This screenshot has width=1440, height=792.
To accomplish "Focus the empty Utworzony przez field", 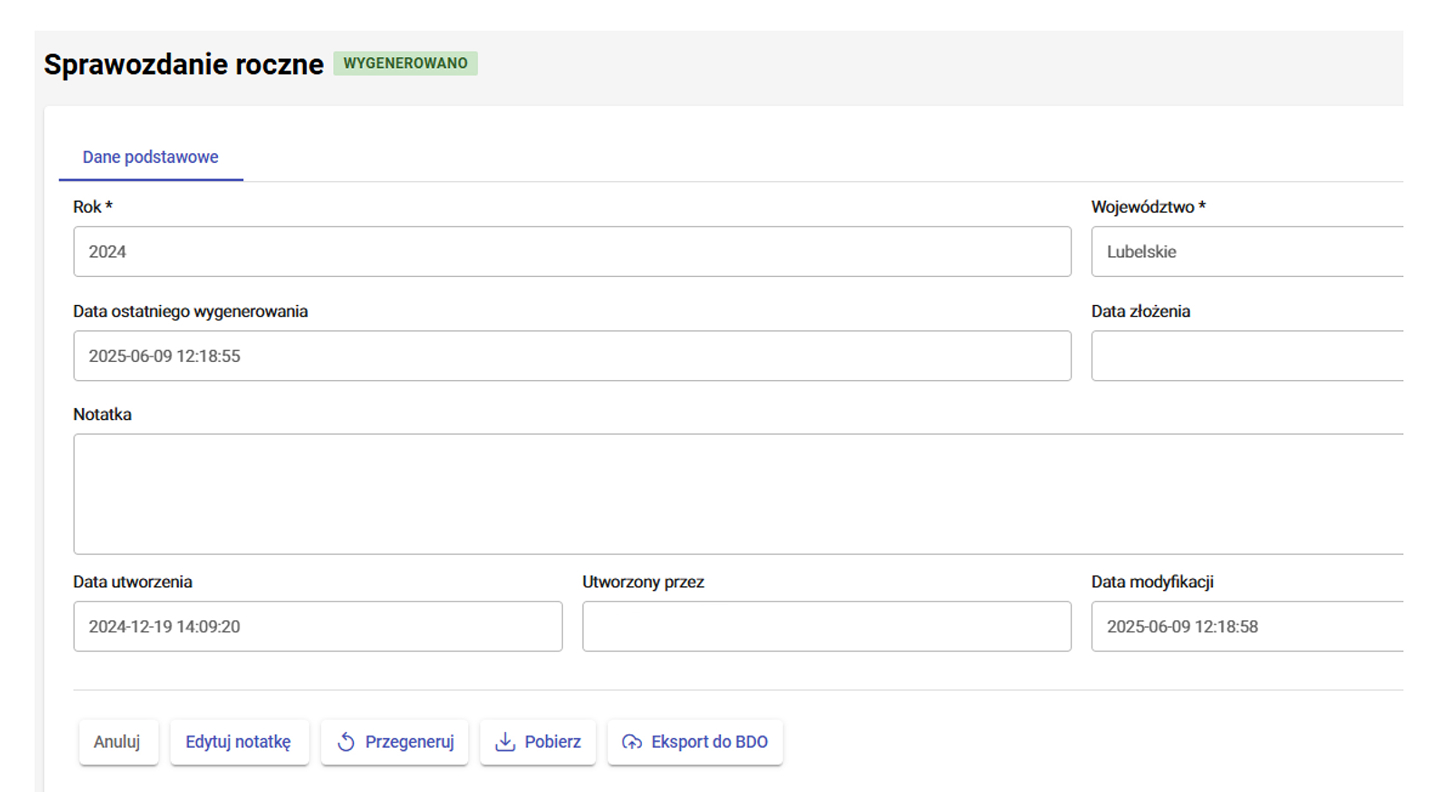I will point(826,627).
